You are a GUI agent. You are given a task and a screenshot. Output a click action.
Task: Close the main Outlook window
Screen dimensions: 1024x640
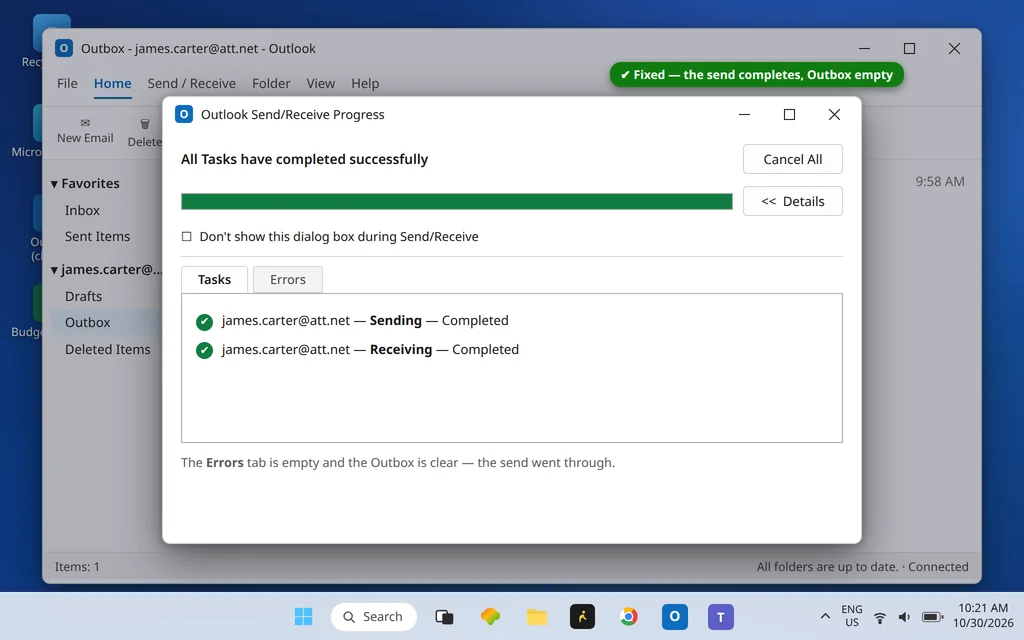(954, 48)
